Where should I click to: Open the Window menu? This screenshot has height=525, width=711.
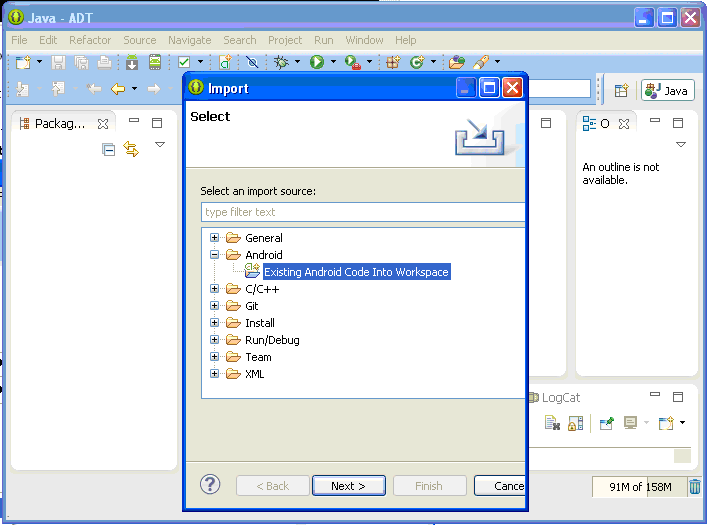pos(364,40)
